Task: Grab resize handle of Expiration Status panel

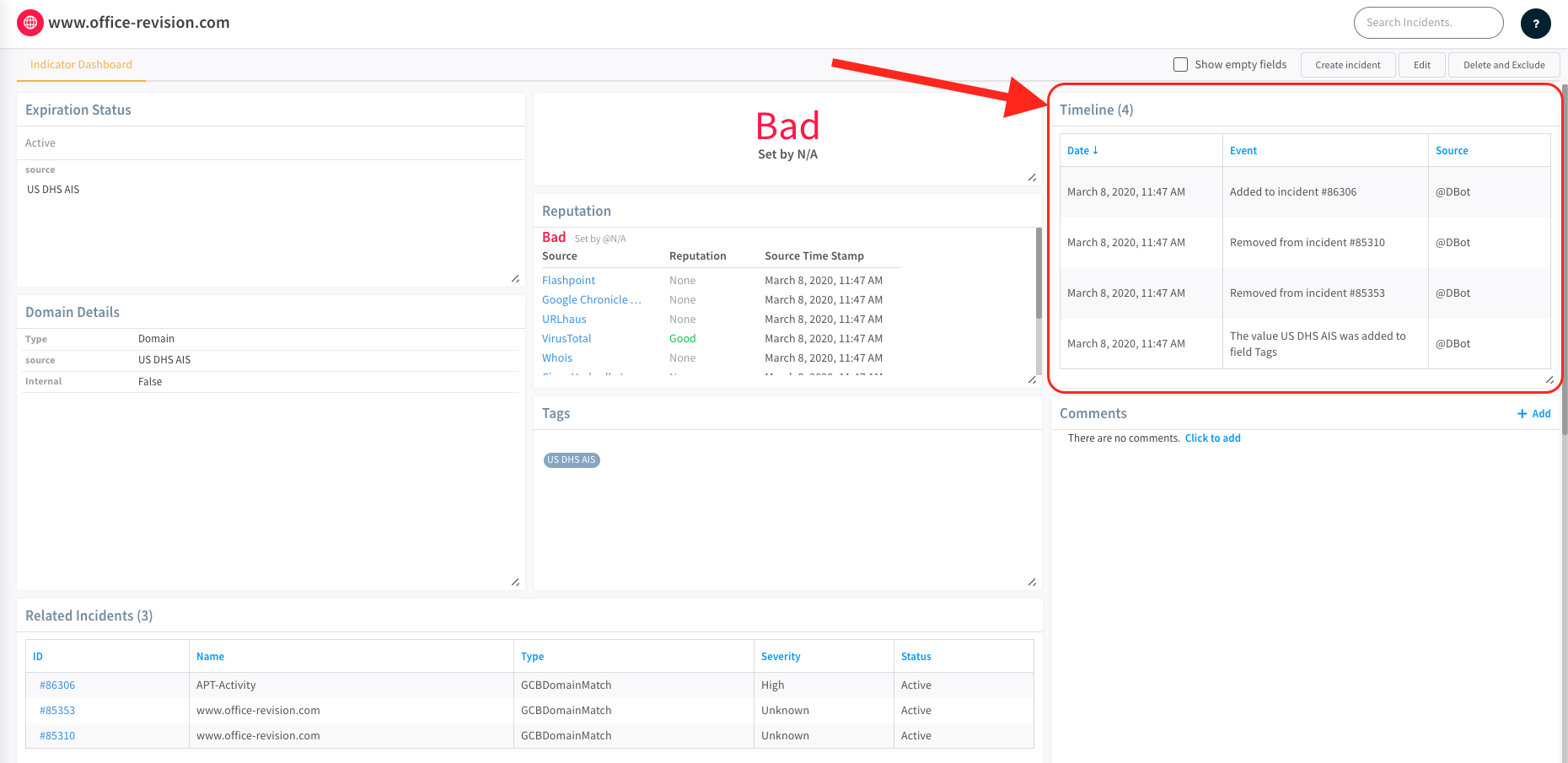Action: [x=515, y=279]
